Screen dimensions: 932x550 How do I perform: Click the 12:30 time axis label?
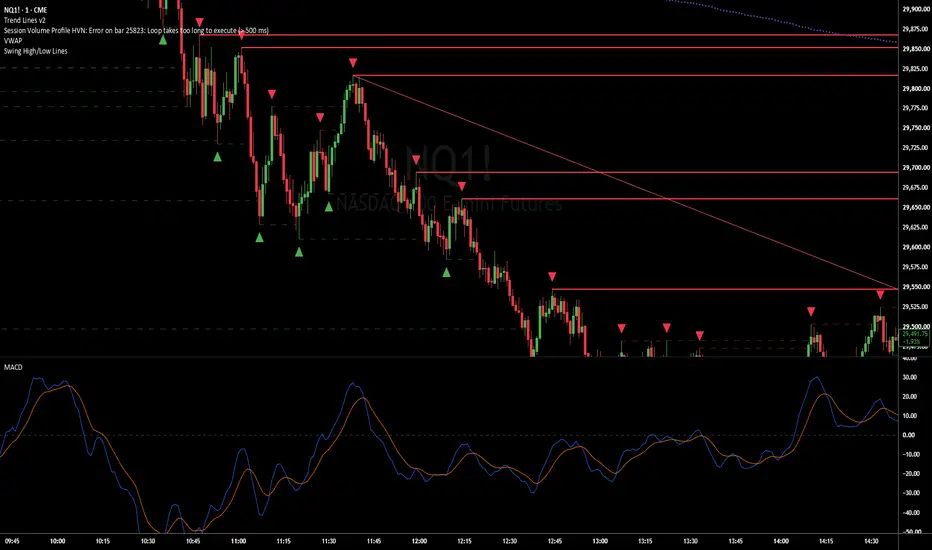tap(509, 542)
